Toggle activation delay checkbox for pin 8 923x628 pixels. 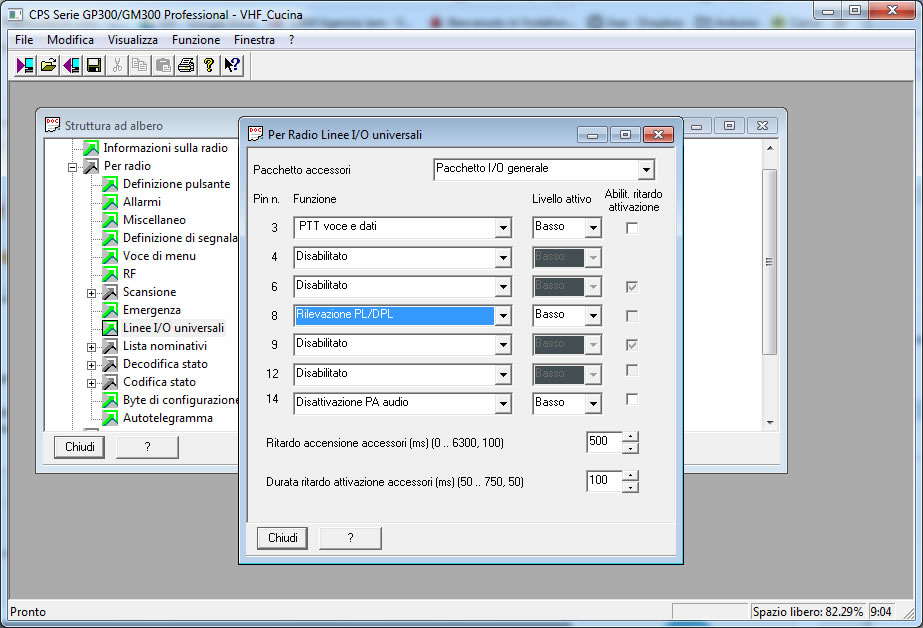(x=632, y=315)
